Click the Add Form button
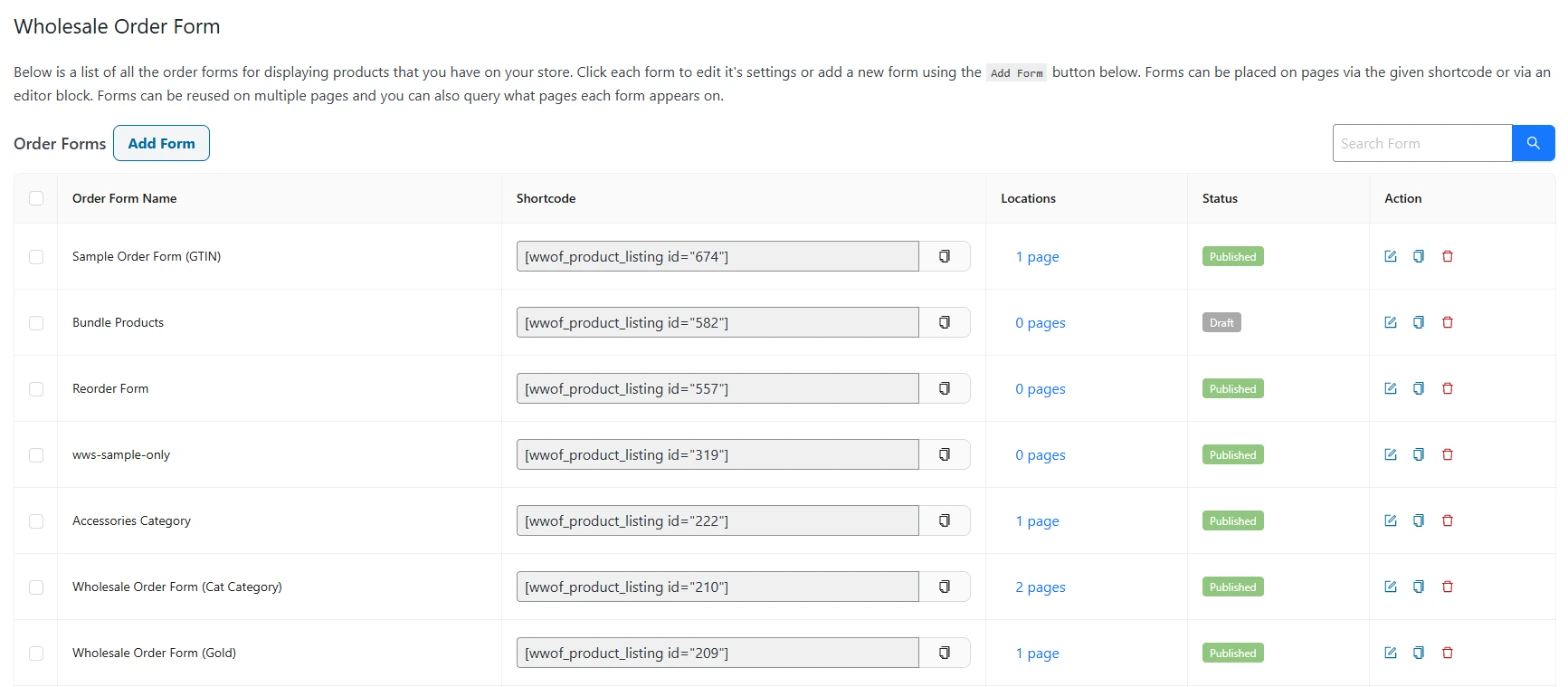This screenshot has height=687, width=1568. tap(161, 143)
